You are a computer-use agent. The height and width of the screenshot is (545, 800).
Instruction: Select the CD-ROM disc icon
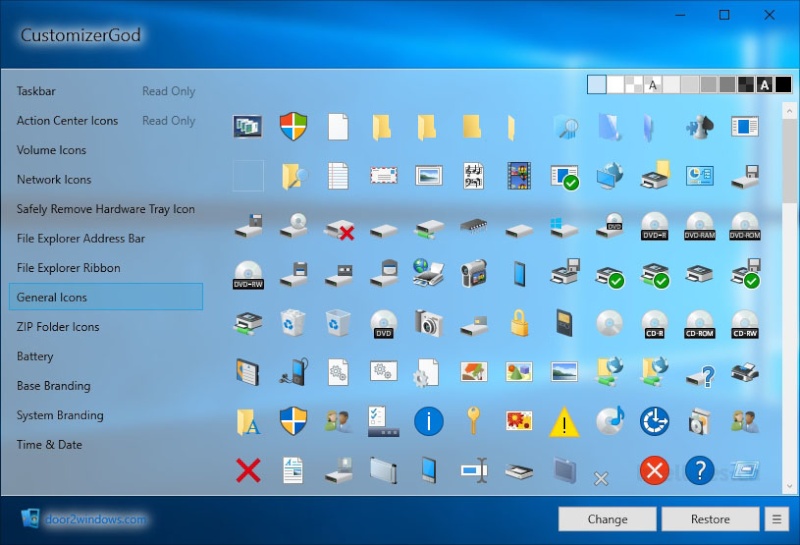[699, 324]
